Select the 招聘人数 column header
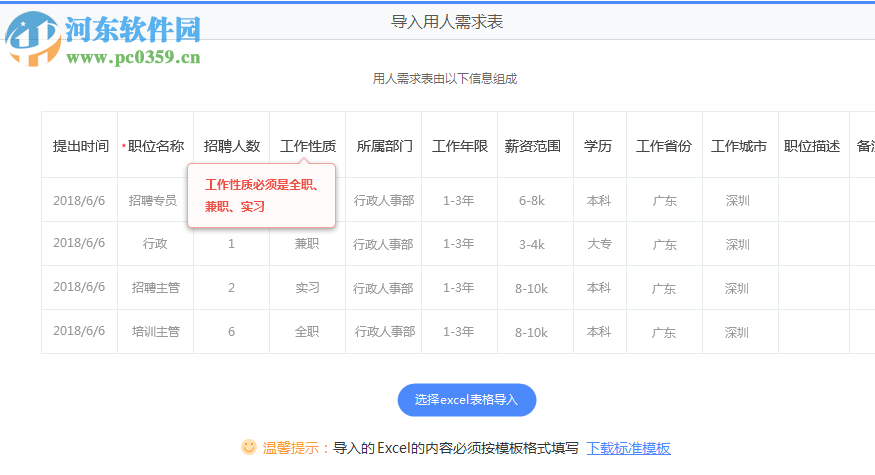Image resolution: width=875 pixels, height=475 pixels. (232, 146)
